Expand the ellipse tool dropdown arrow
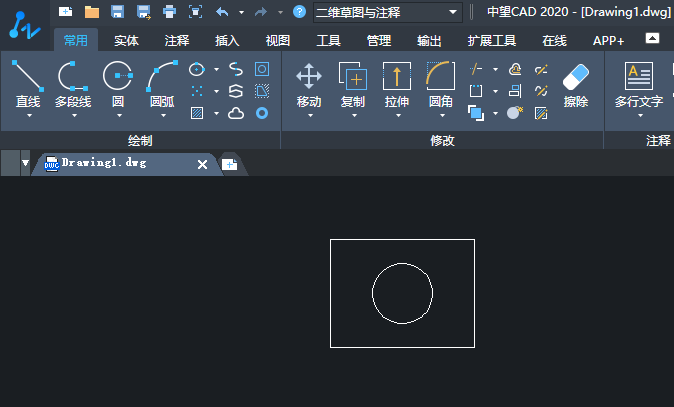This screenshot has width=674, height=407. (216, 69)
